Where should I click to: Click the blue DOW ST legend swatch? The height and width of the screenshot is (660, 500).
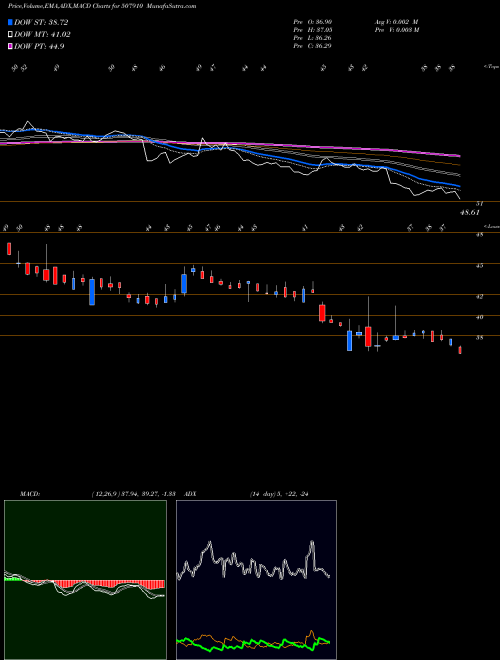coord(11,22)
